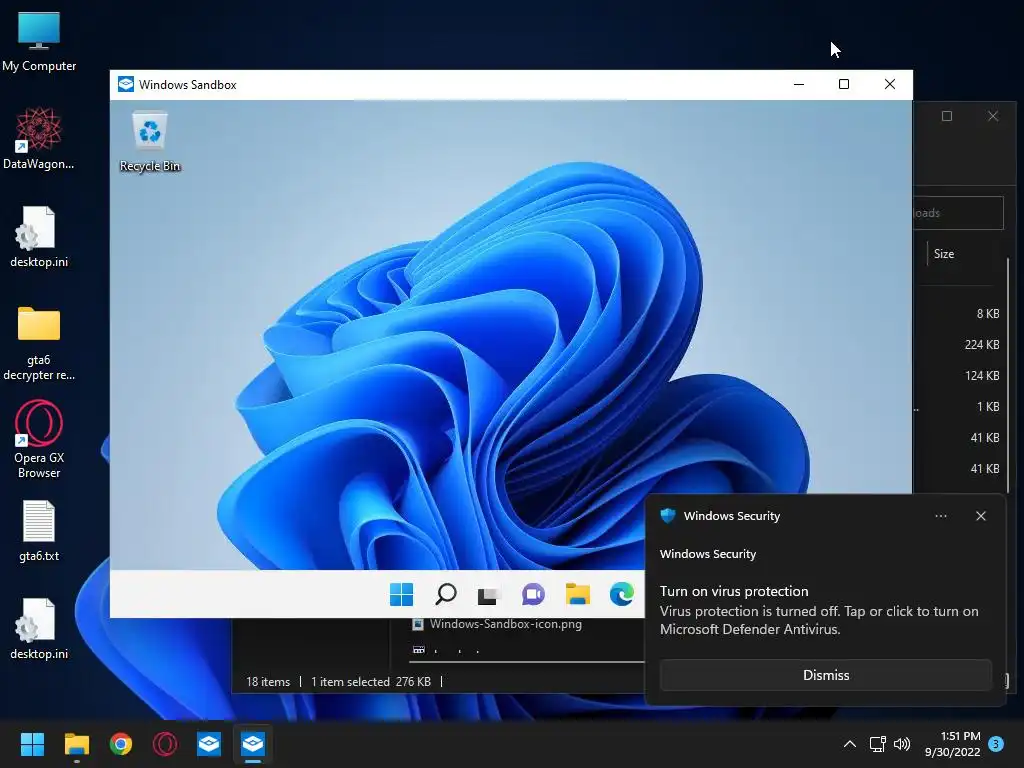Maximize the Windows Sandbox window

coord(844,84)
